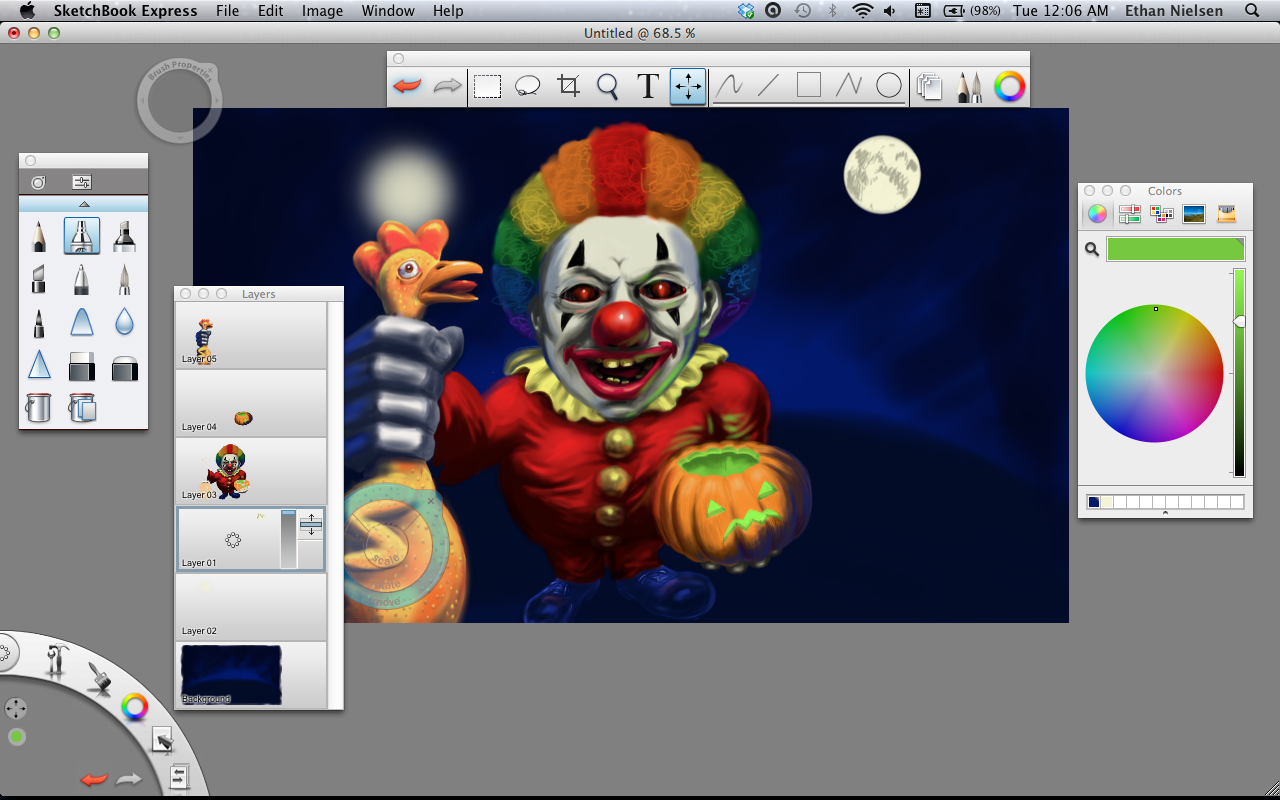Viewport: 1280px width, 800px height.
Task: Click red Undo arrow in corner lagoon
Action: point(94,779)
